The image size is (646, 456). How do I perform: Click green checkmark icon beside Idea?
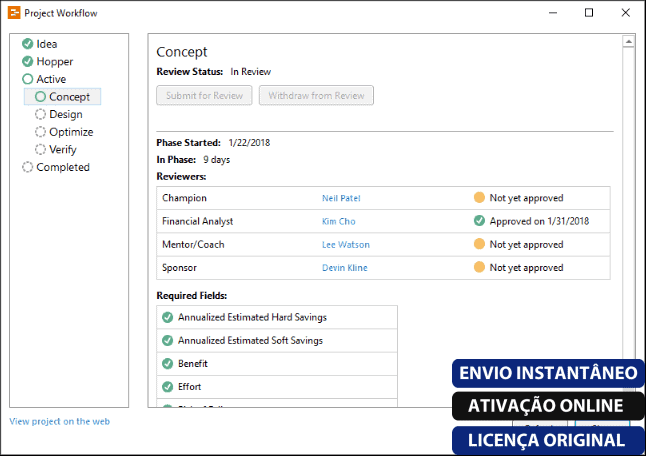pos(28,44)
